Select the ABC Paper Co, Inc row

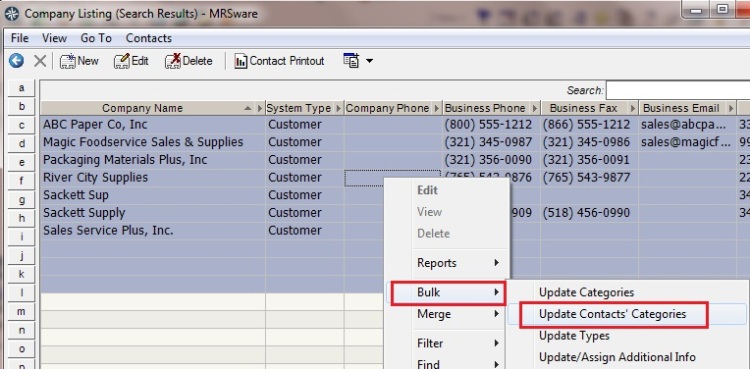coord(395,124)
